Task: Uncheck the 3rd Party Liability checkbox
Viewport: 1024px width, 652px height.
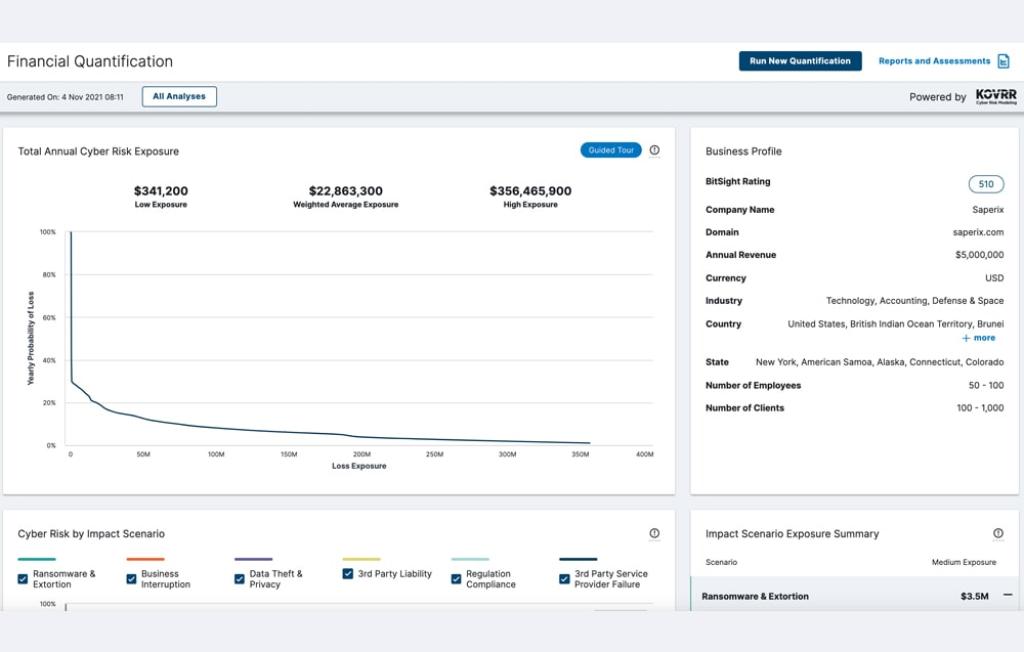Action: click(348, 574)
